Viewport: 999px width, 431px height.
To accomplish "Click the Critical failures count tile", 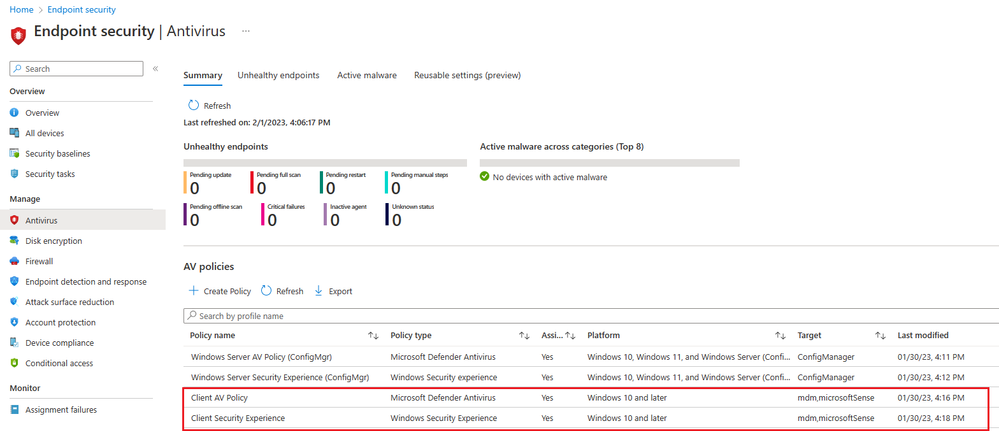I will (x=283, y=215).
